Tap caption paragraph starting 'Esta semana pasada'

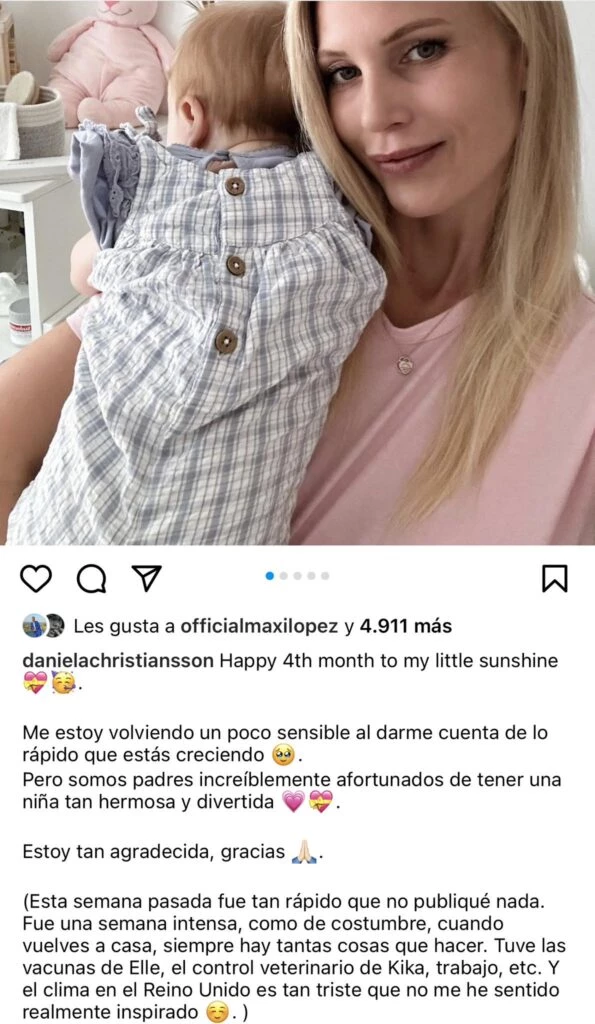pyautogui.click(x=294, y=957)
